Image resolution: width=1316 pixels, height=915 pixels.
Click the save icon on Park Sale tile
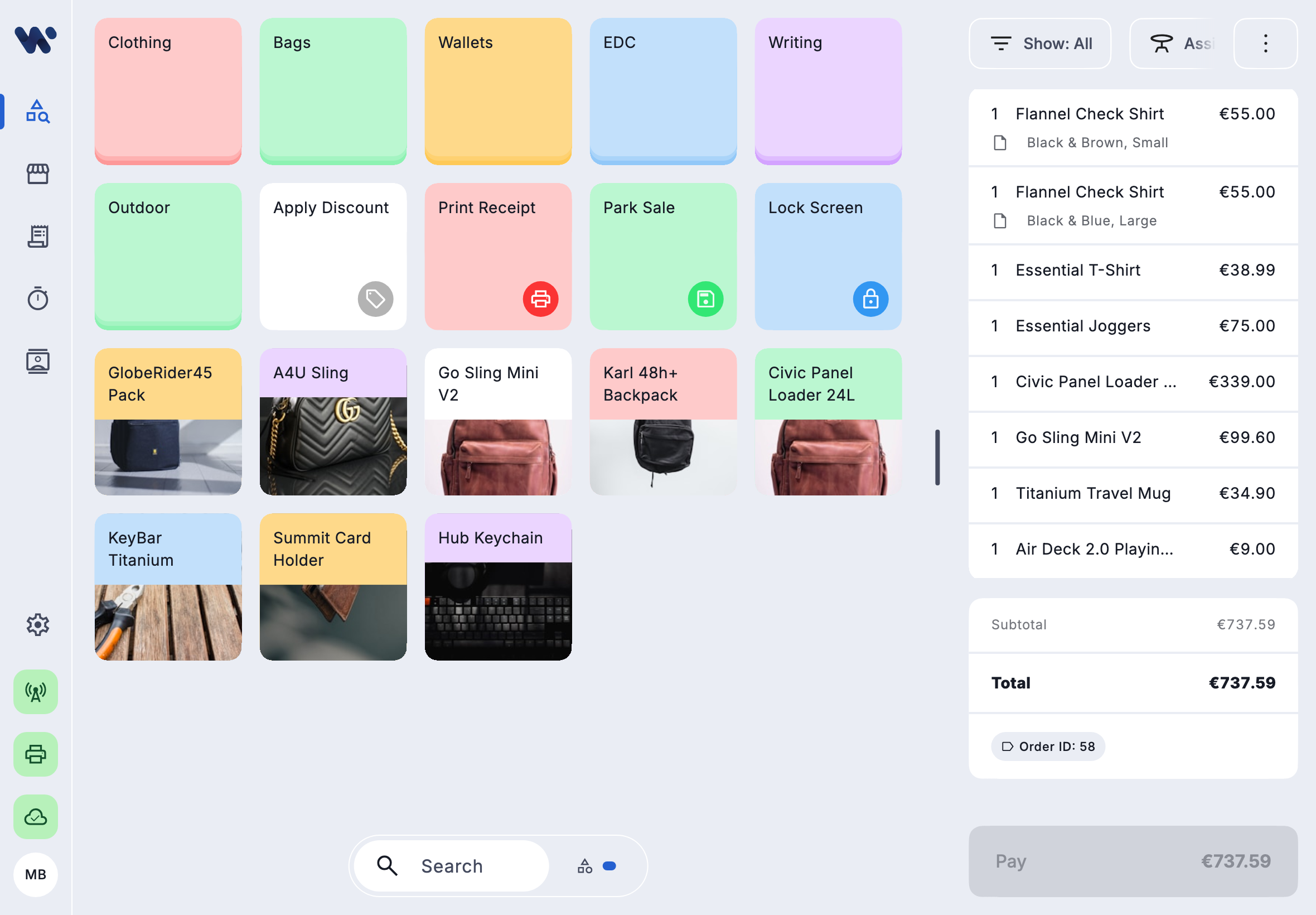click(705, 298)
